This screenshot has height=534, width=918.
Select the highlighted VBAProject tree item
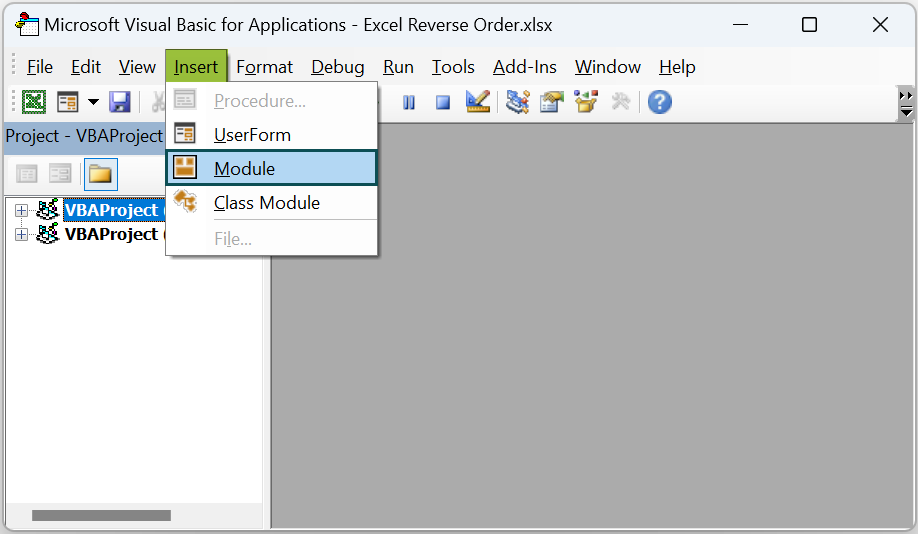pos(114,210)
